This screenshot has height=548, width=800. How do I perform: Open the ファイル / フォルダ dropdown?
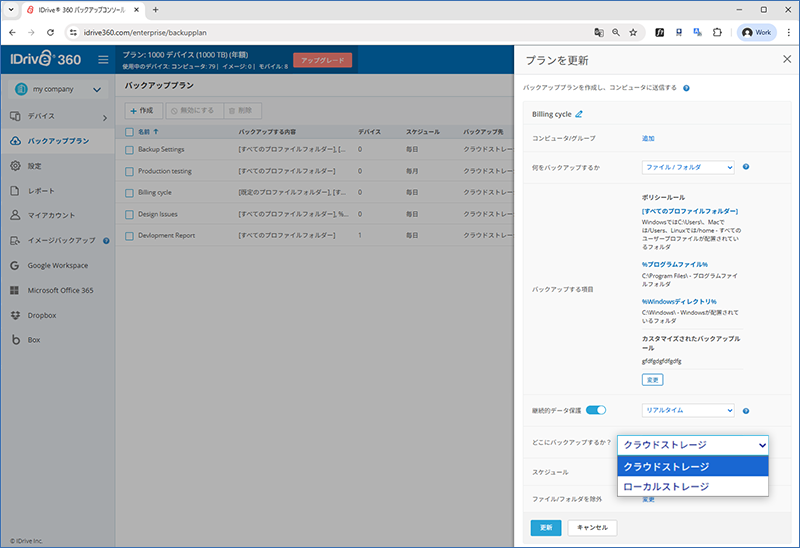(x=688, y=167)
